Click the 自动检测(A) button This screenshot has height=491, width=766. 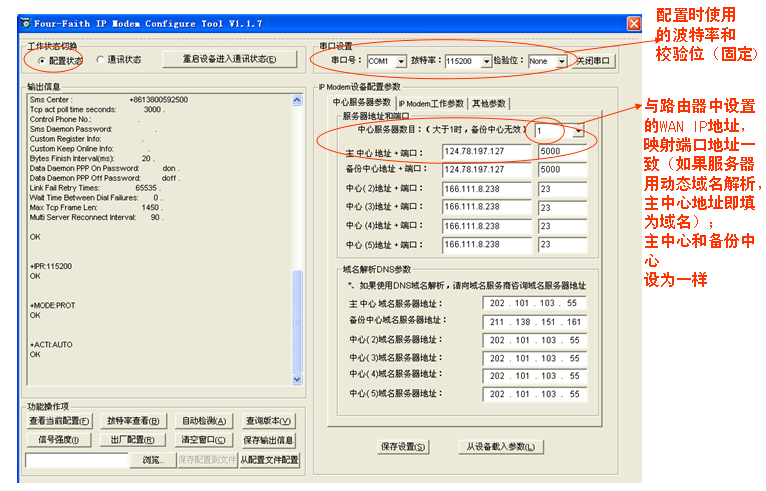point(204,421)
